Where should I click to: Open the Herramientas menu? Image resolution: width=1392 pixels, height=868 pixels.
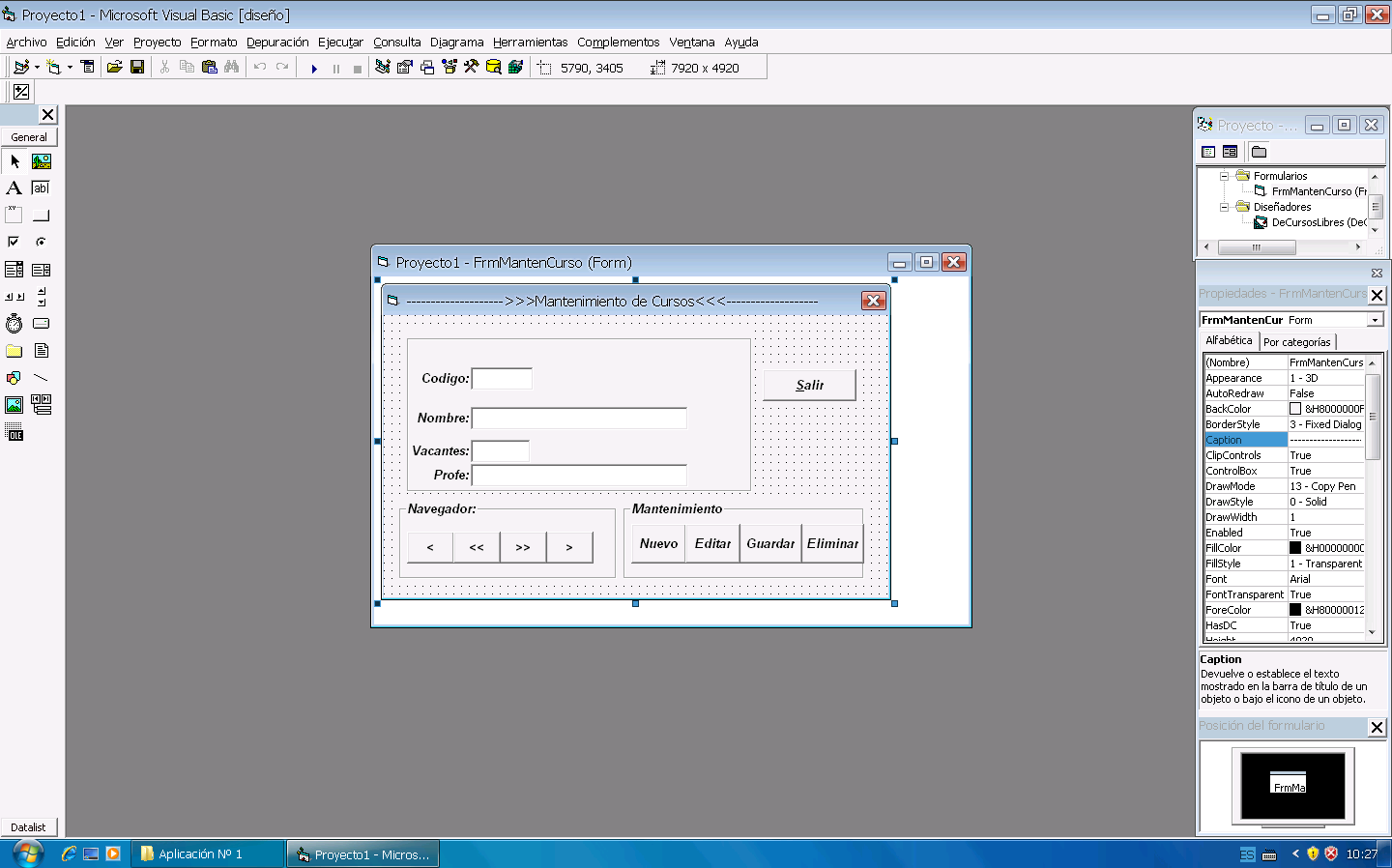(x=530, y=43)
